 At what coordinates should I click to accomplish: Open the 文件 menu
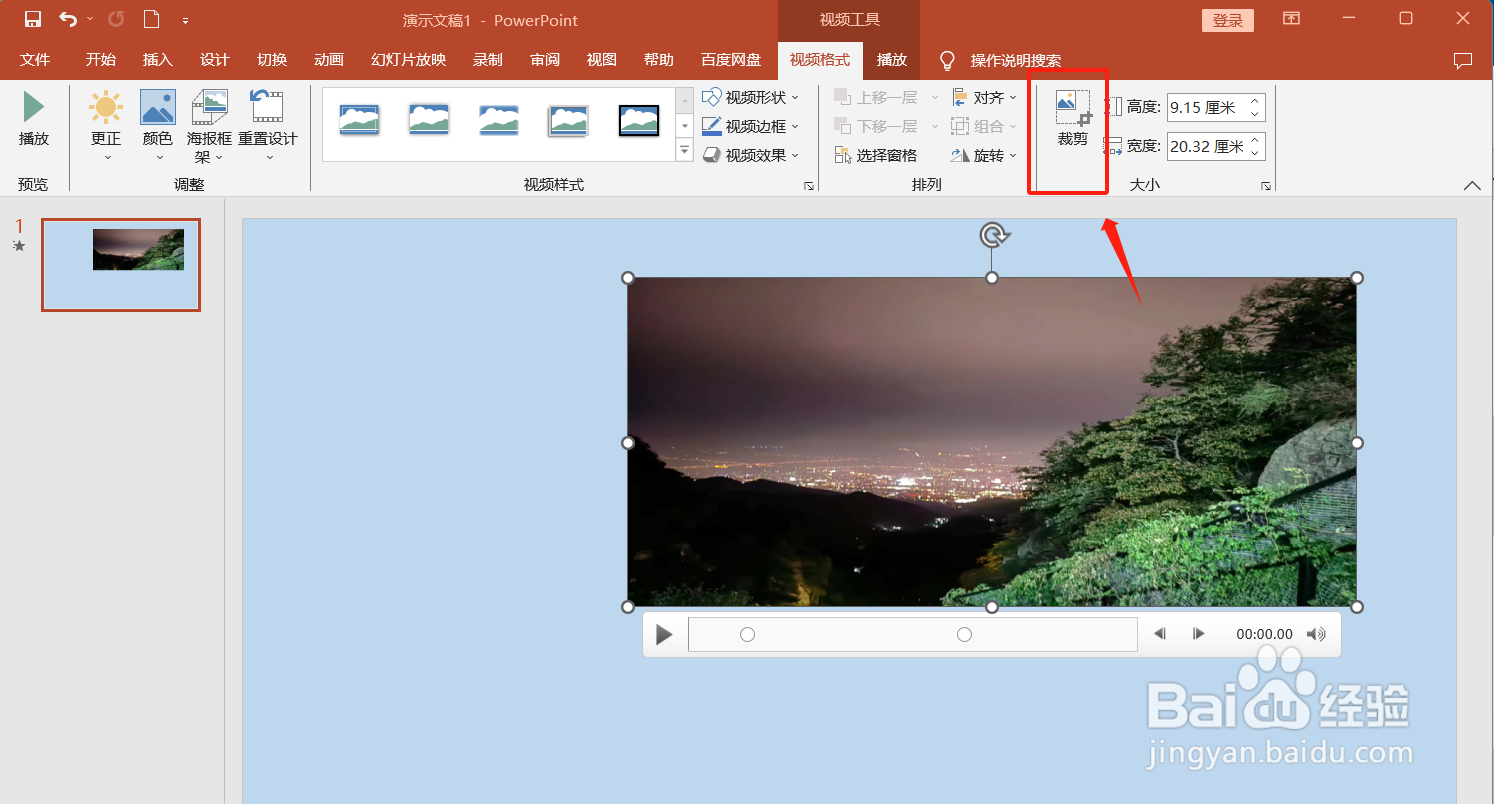click(x=35, y=60)
